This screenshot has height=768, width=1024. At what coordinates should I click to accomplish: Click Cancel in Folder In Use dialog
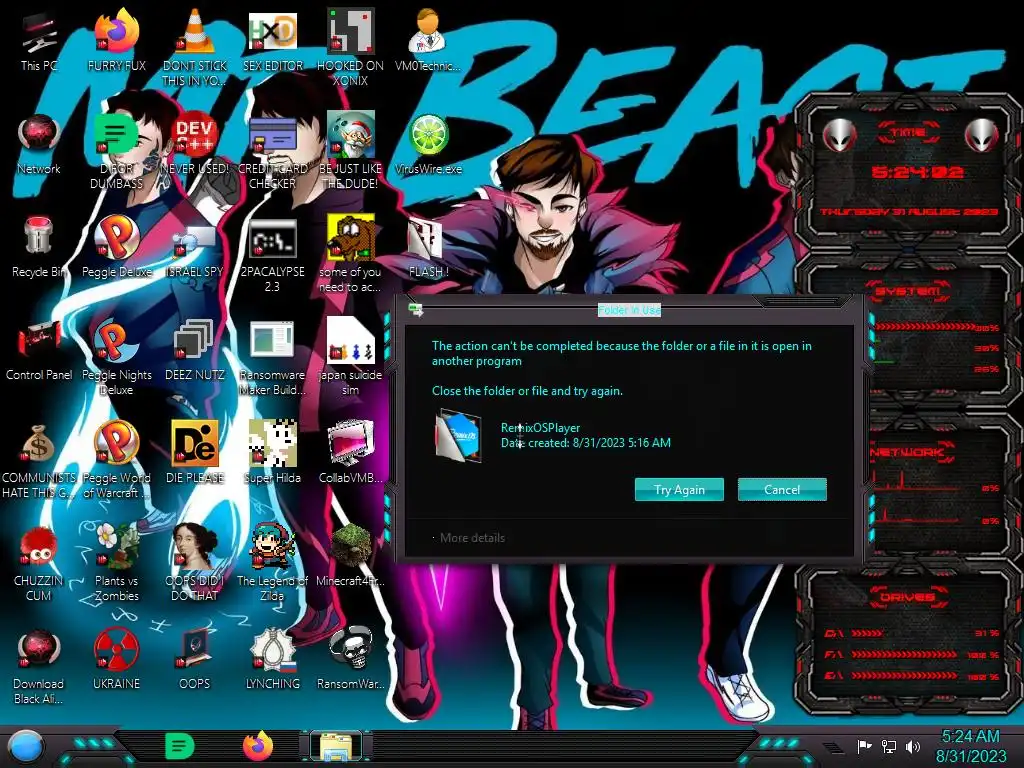coord(782,490)
